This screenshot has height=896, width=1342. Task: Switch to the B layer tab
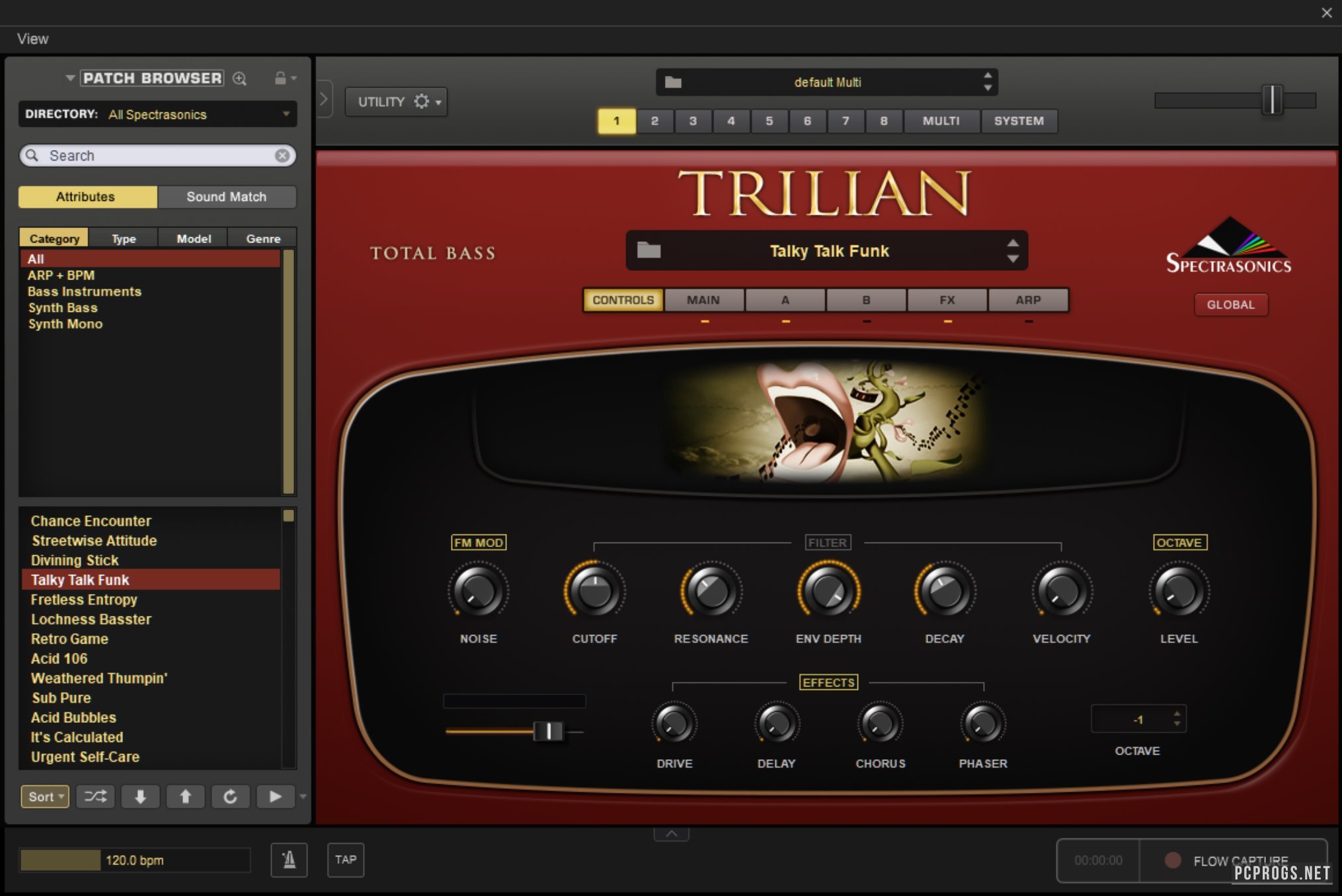pyautogui.click(x=866, y=300)
